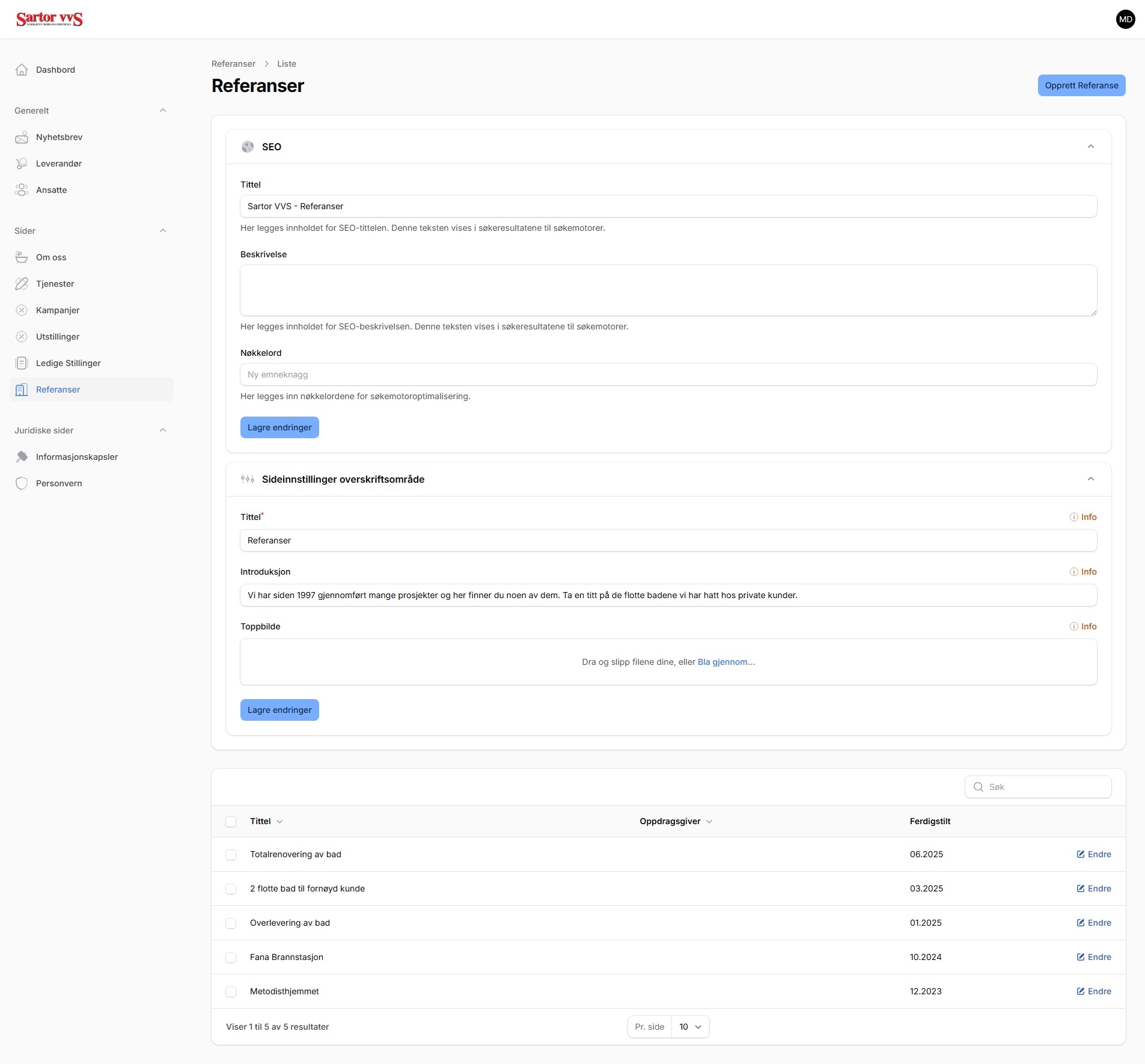
Task: Go to Ledige Stillinger page
Action: [x=68, y=363]
